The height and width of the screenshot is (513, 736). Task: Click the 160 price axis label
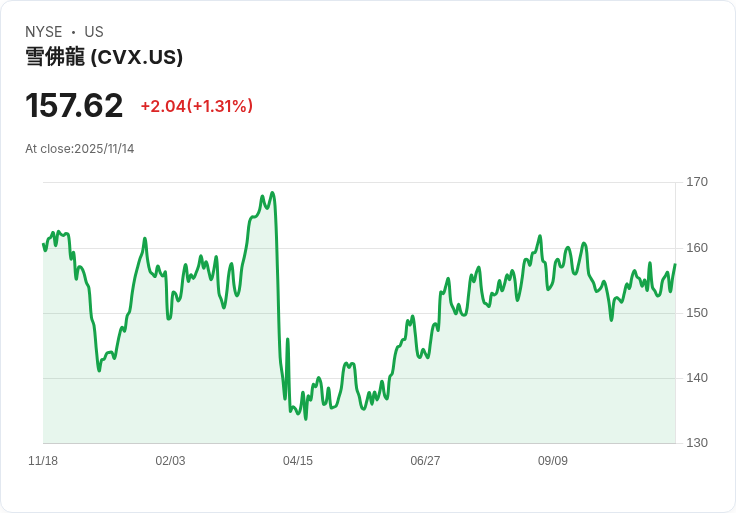point(697,248)
